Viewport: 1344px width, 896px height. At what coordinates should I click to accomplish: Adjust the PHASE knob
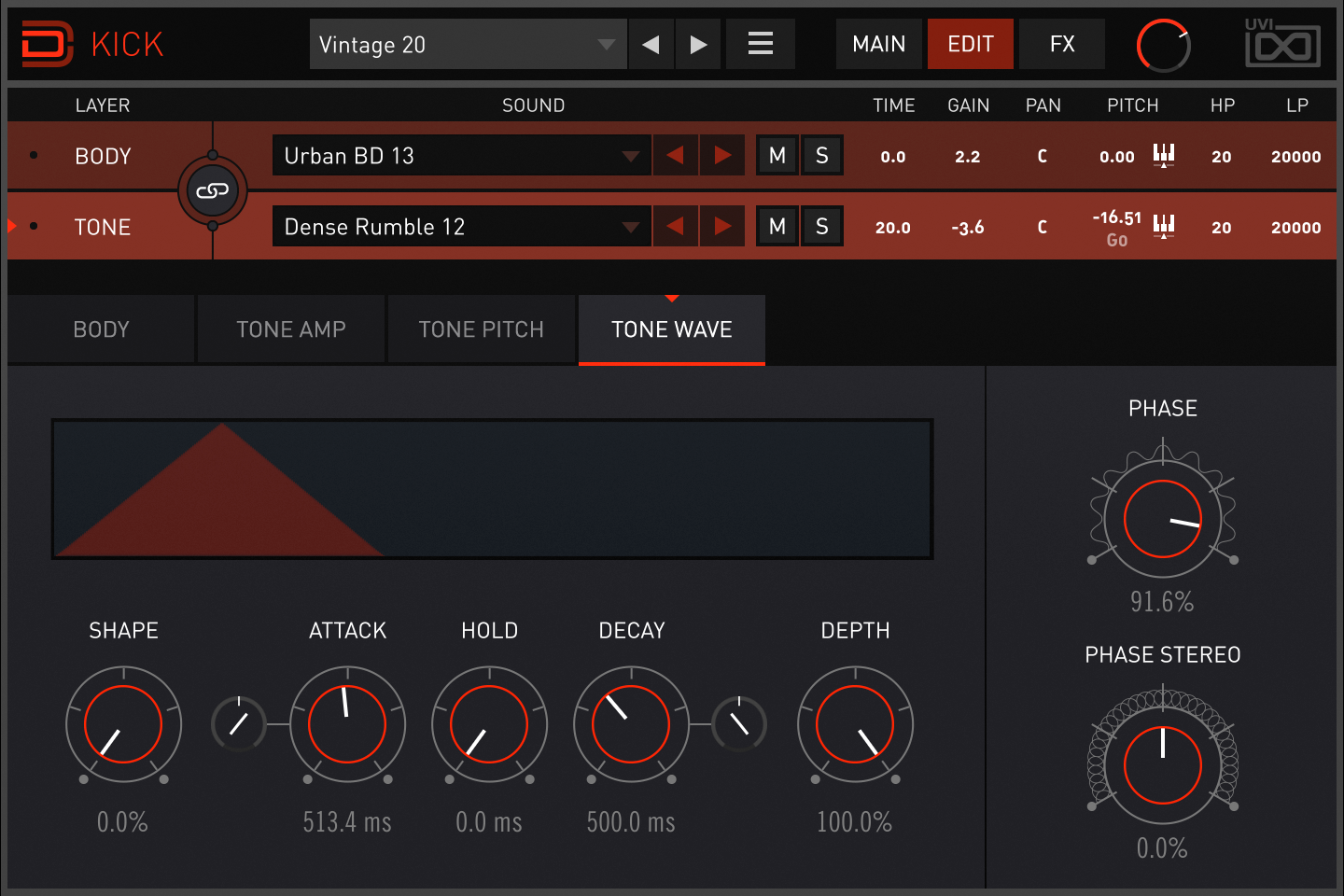[x=1163, y=518]
